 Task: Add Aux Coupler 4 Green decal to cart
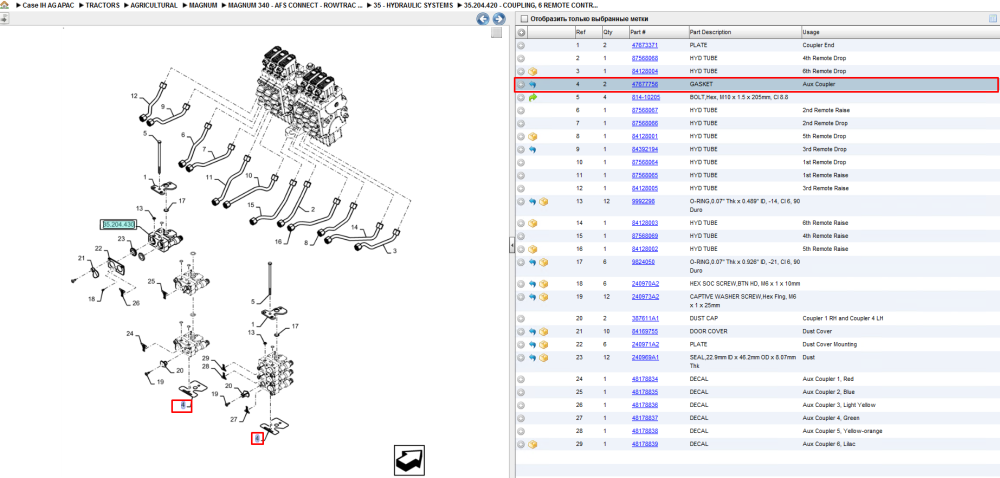point(521,418)
